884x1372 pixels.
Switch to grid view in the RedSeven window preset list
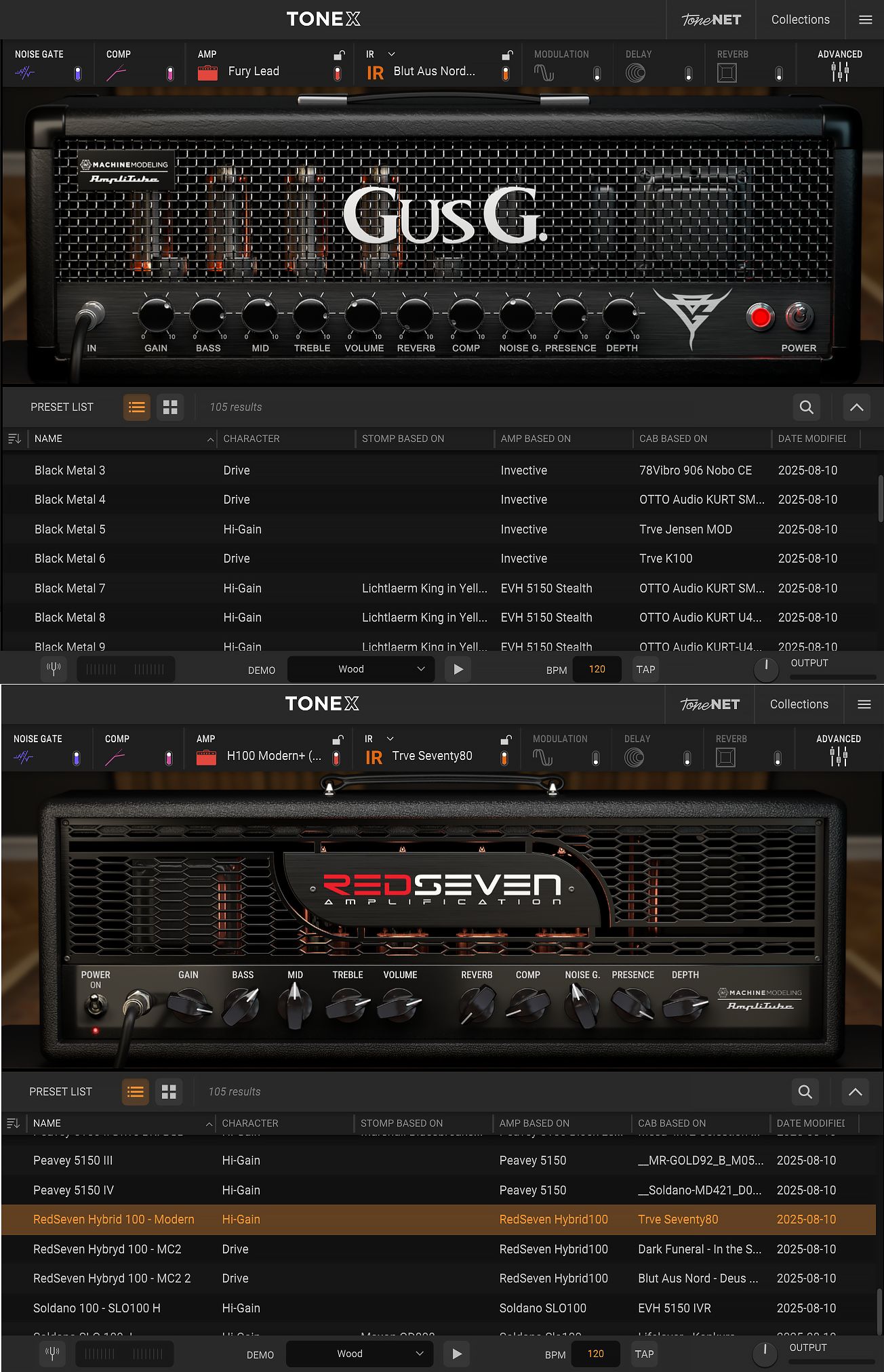[169, 1092]
